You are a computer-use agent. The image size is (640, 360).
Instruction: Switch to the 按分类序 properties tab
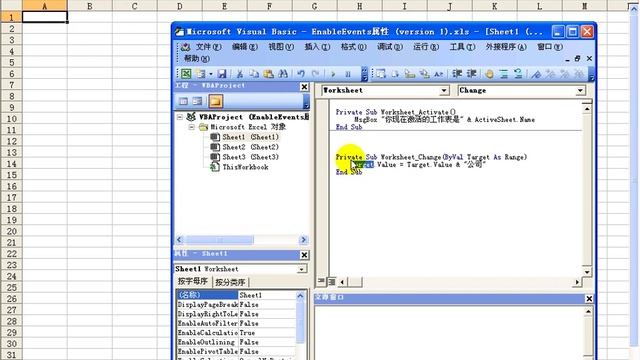pyautogui.click(x=230, y=282)
